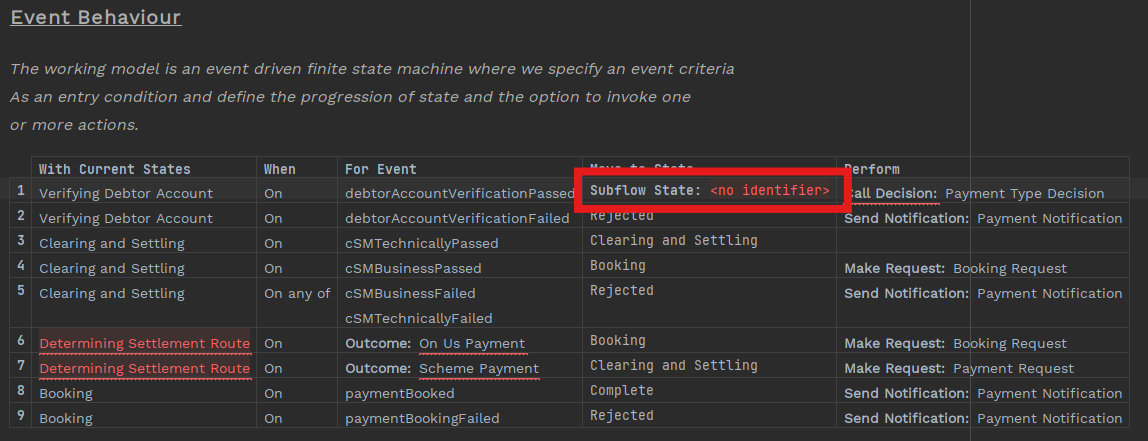Select the Complete state in row 8

[x=621, y=390]
